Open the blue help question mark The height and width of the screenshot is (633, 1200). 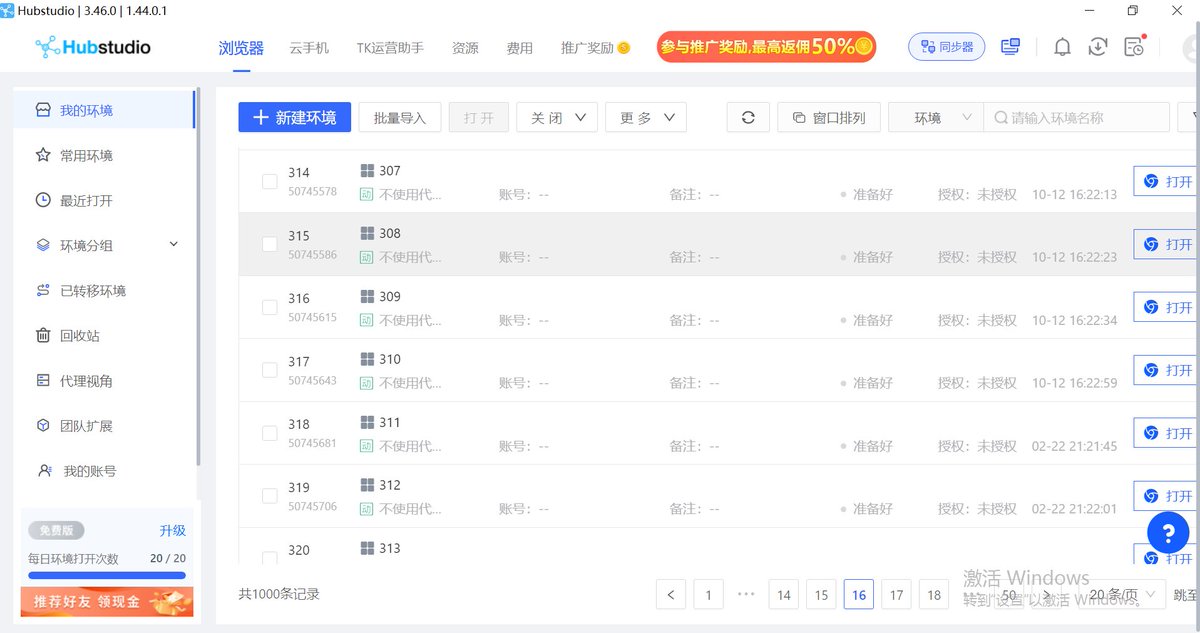(x=1167, y=532)
